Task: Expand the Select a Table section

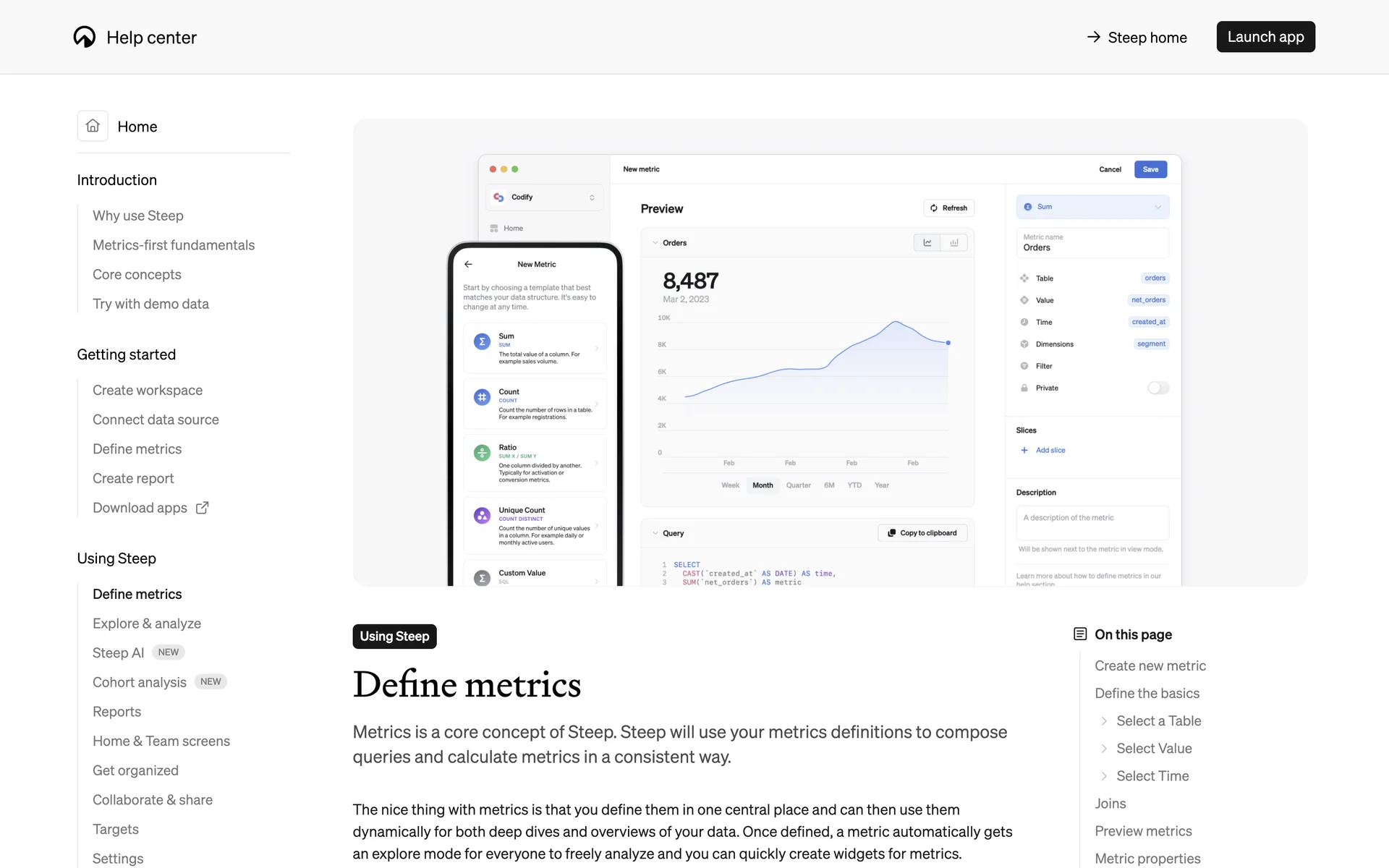Action: pos(1104,721)
